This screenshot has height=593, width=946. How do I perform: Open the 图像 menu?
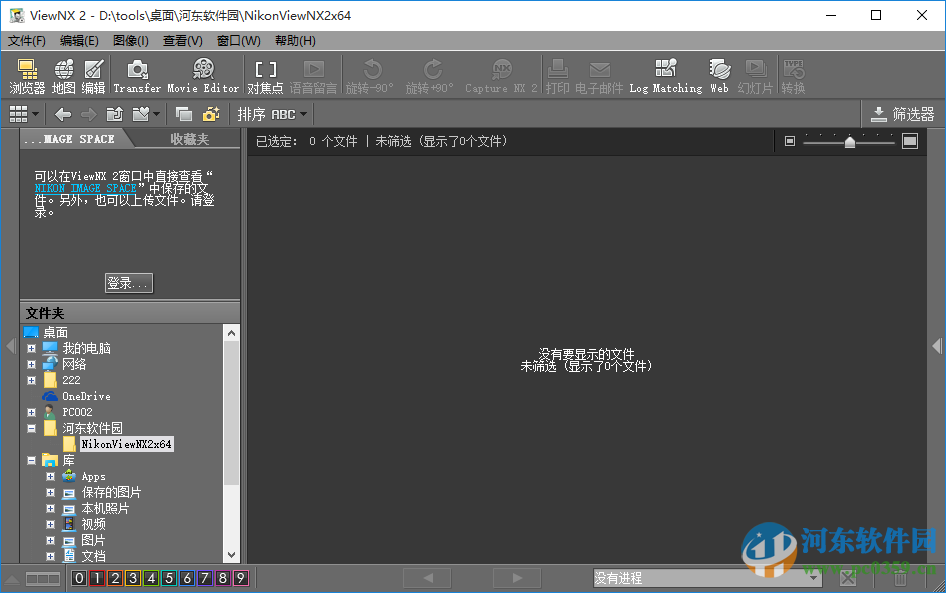pyautogui.click(x=131, y=41)
